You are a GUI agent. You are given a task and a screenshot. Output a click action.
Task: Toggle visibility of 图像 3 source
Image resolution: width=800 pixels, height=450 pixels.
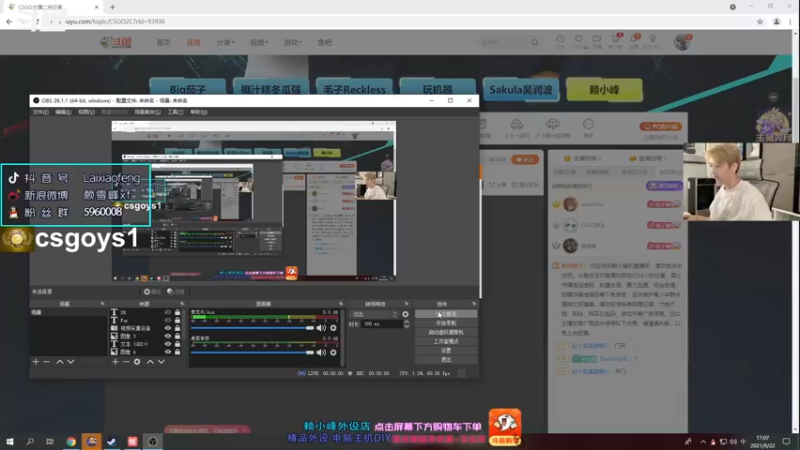click(167, 336)
